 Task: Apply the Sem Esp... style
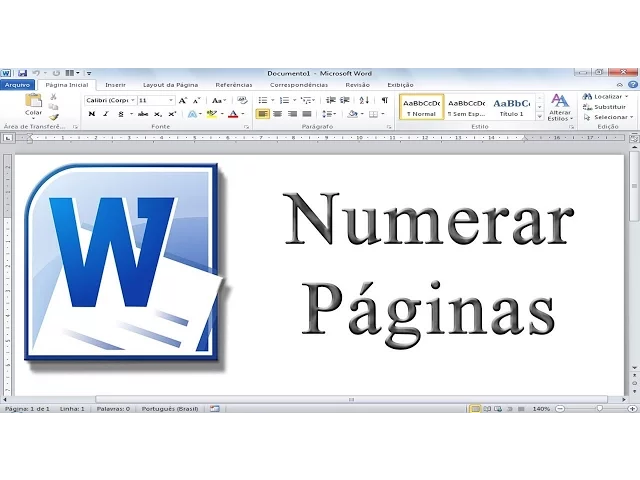point(467,107)
